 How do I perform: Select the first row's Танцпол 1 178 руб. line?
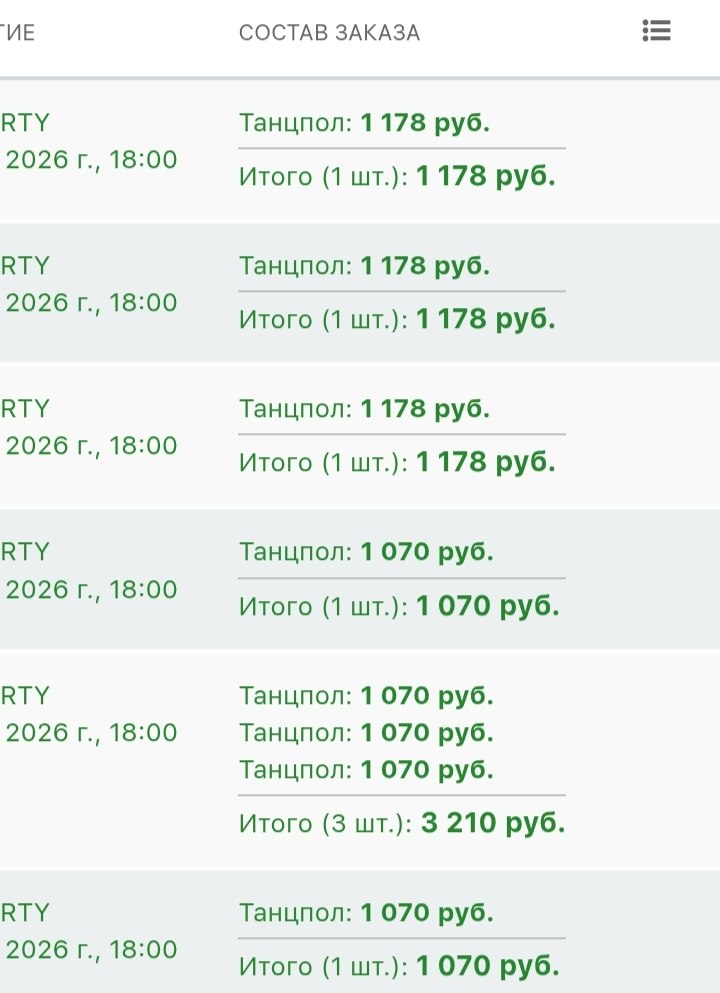click(364, 122)
